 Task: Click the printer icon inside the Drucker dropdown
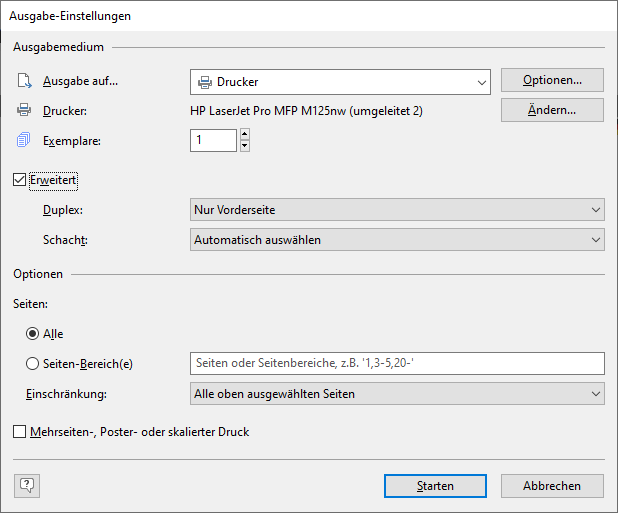click(205, 81)
